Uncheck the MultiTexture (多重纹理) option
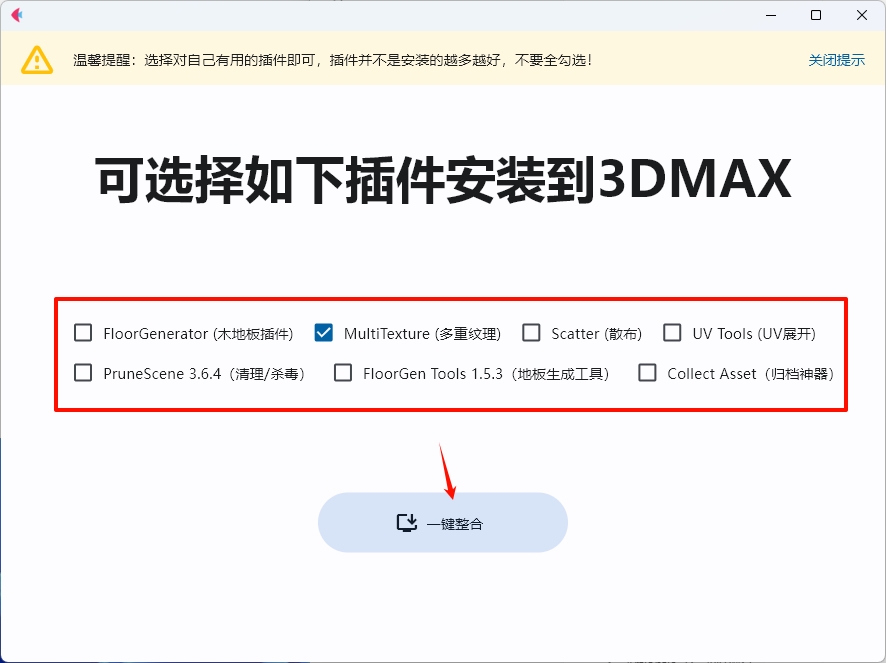 (x=323, y=332)
